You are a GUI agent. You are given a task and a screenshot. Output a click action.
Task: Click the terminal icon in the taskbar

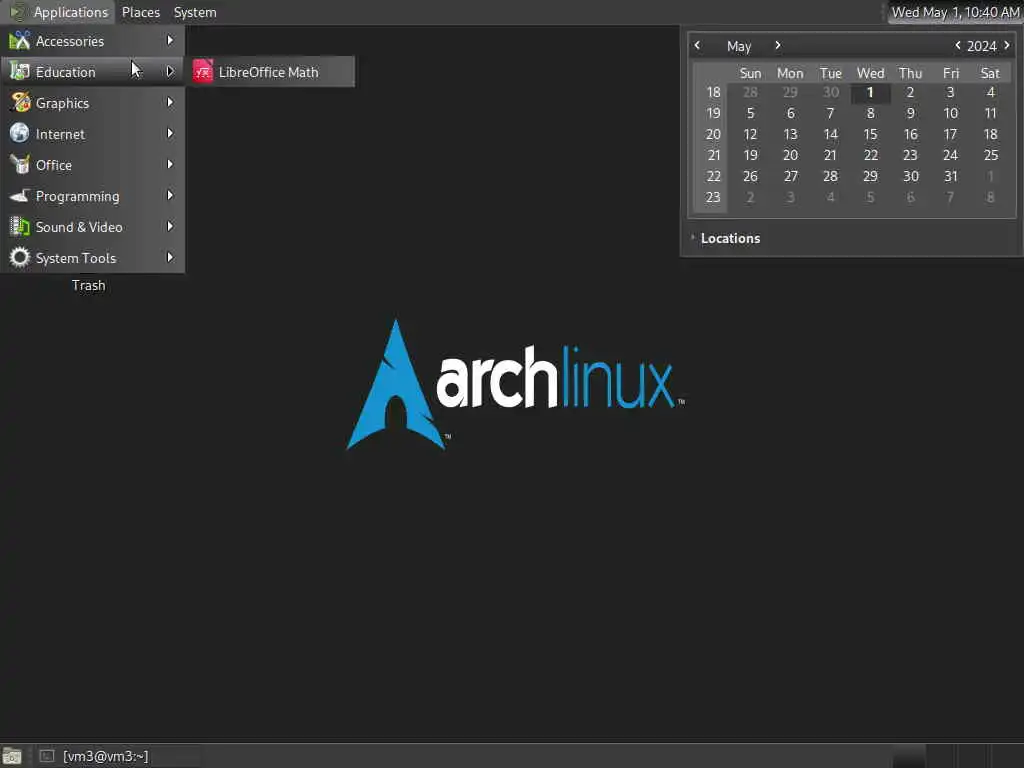(46, 756)
